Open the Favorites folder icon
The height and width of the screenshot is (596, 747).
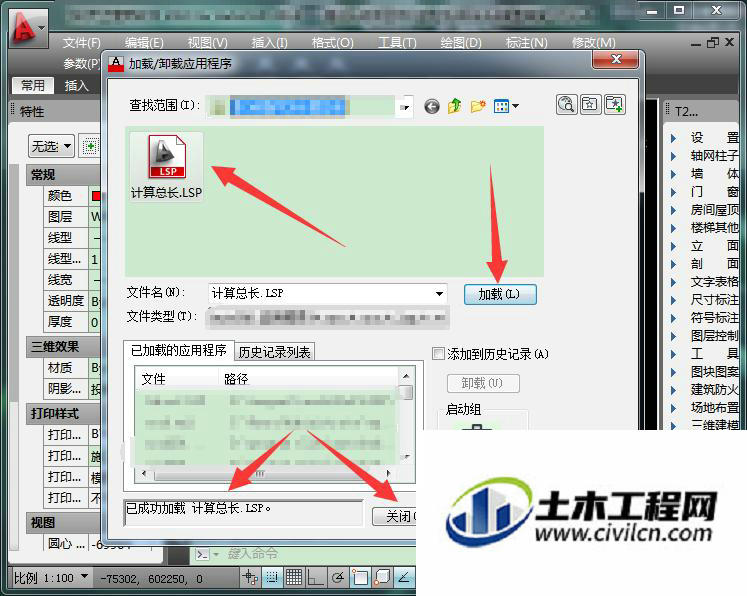(x=590, y=104)
